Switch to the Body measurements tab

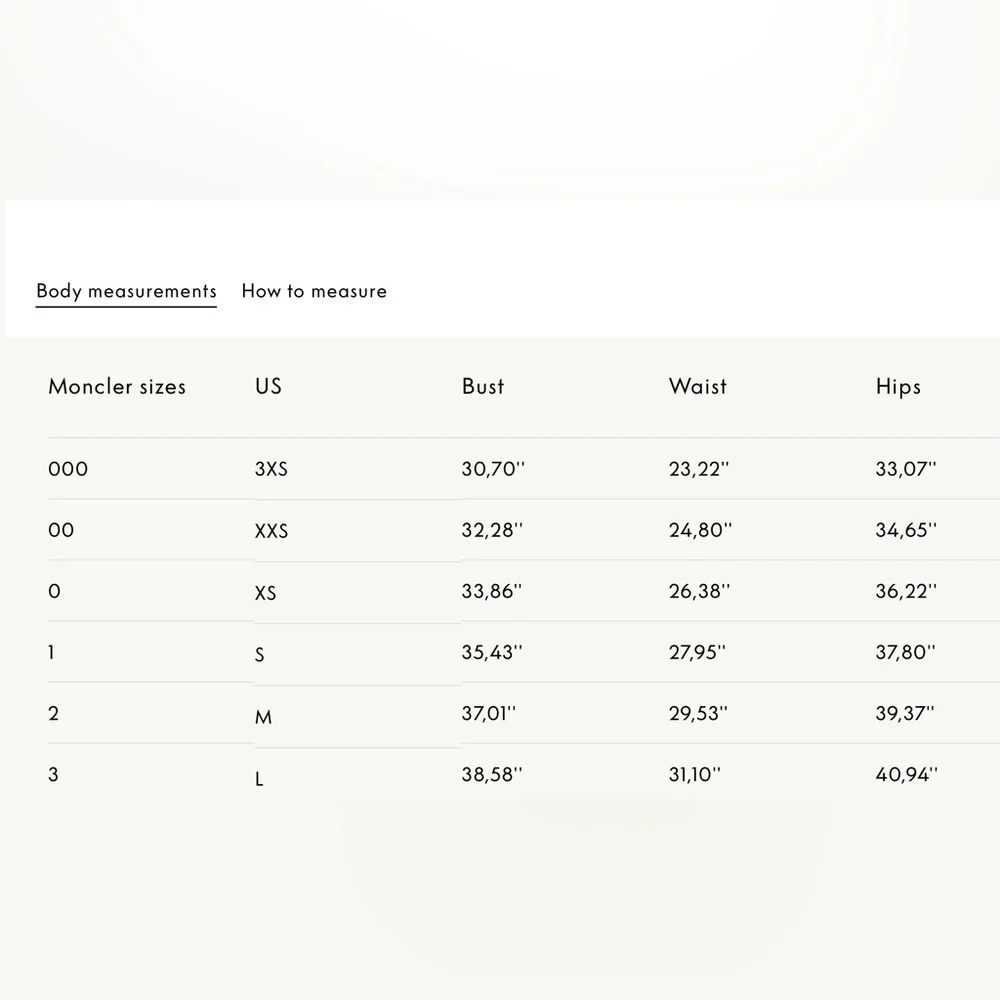point(126,291)
